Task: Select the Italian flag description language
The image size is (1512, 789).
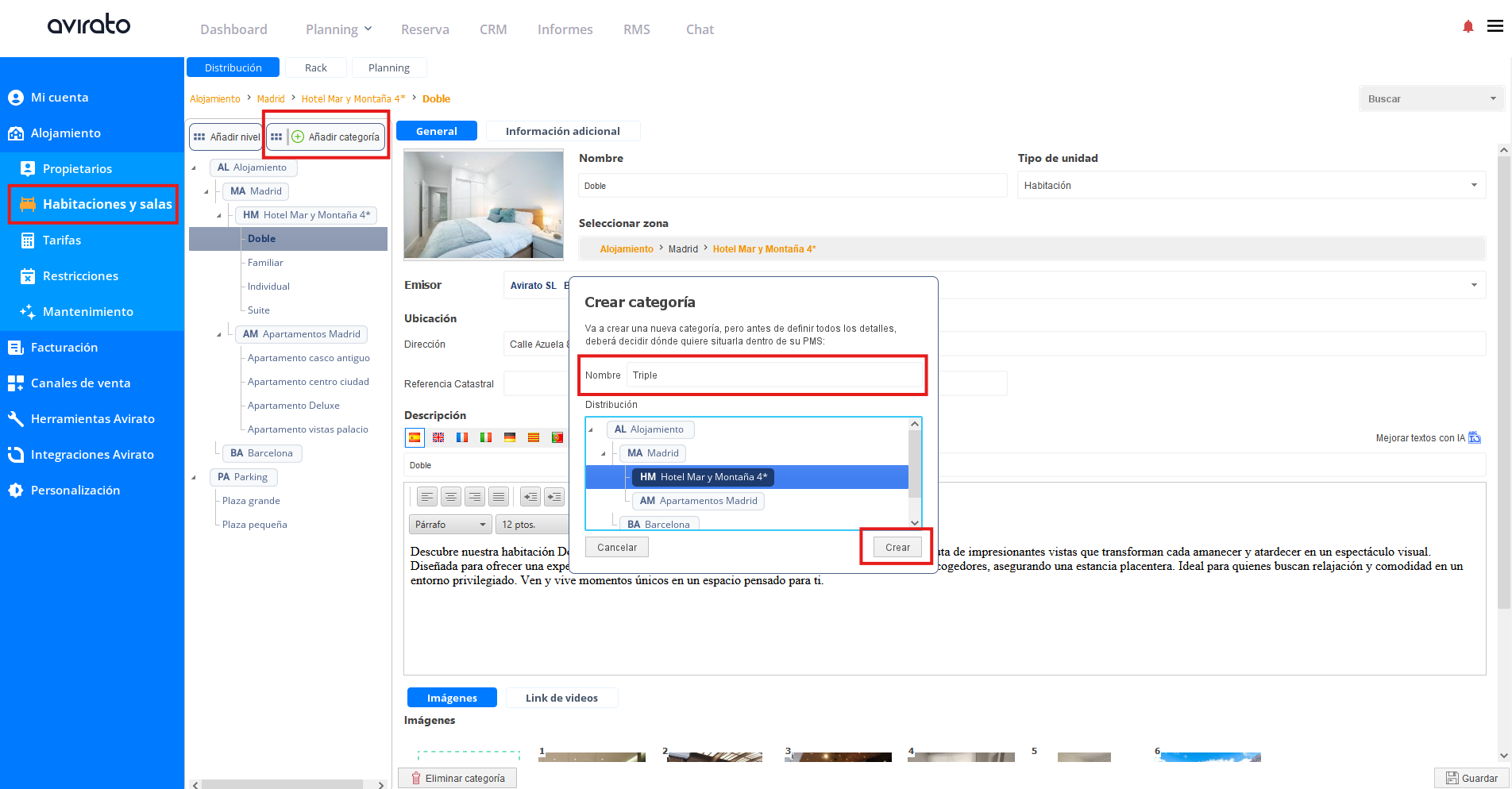Action: pyautogui.click(x=486, y=437)
